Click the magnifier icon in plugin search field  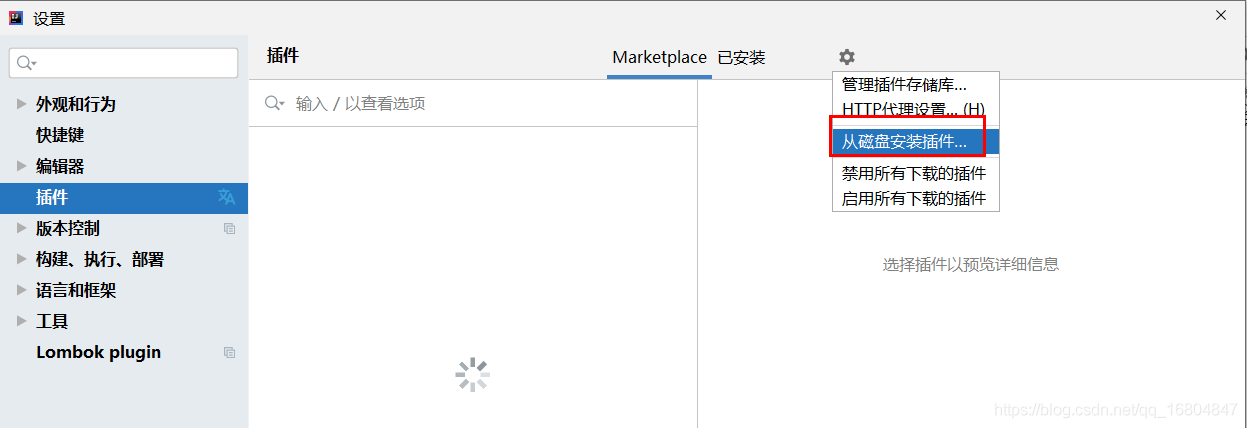point(274,103)
